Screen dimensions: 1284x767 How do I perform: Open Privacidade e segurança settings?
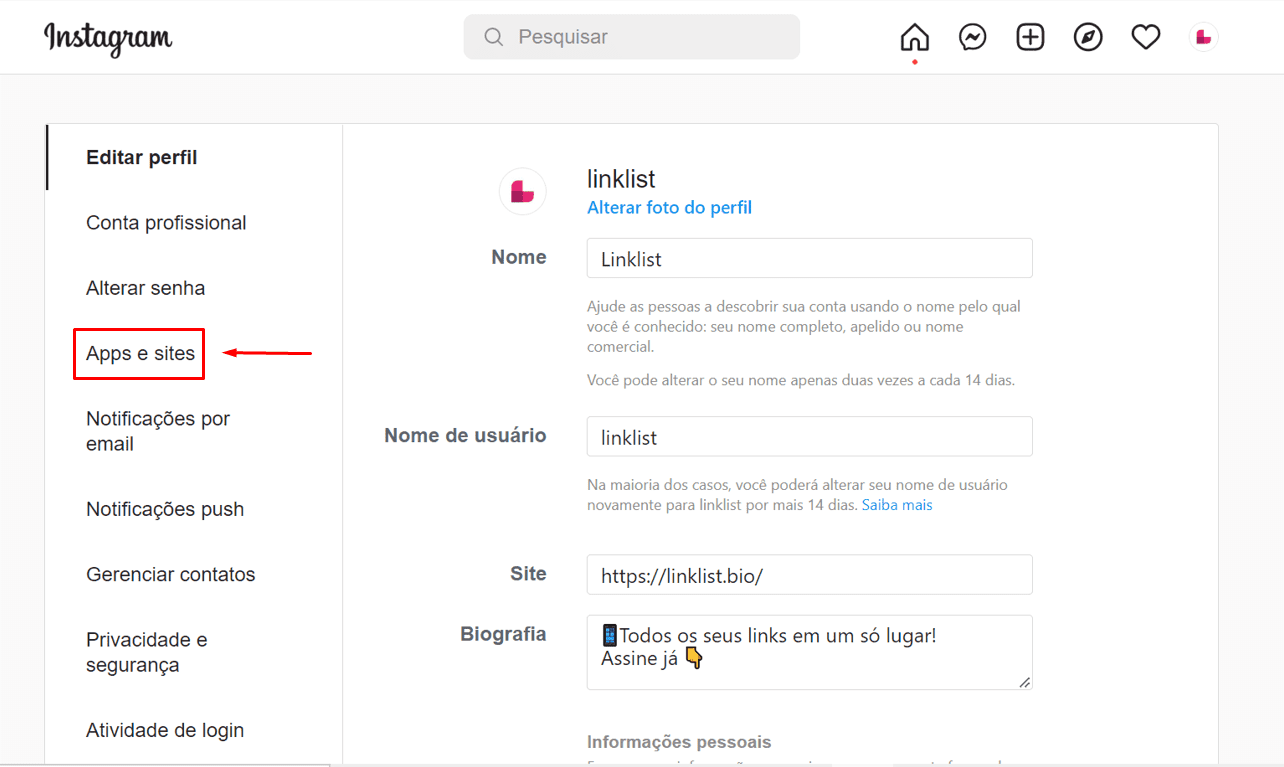point(147,652)
